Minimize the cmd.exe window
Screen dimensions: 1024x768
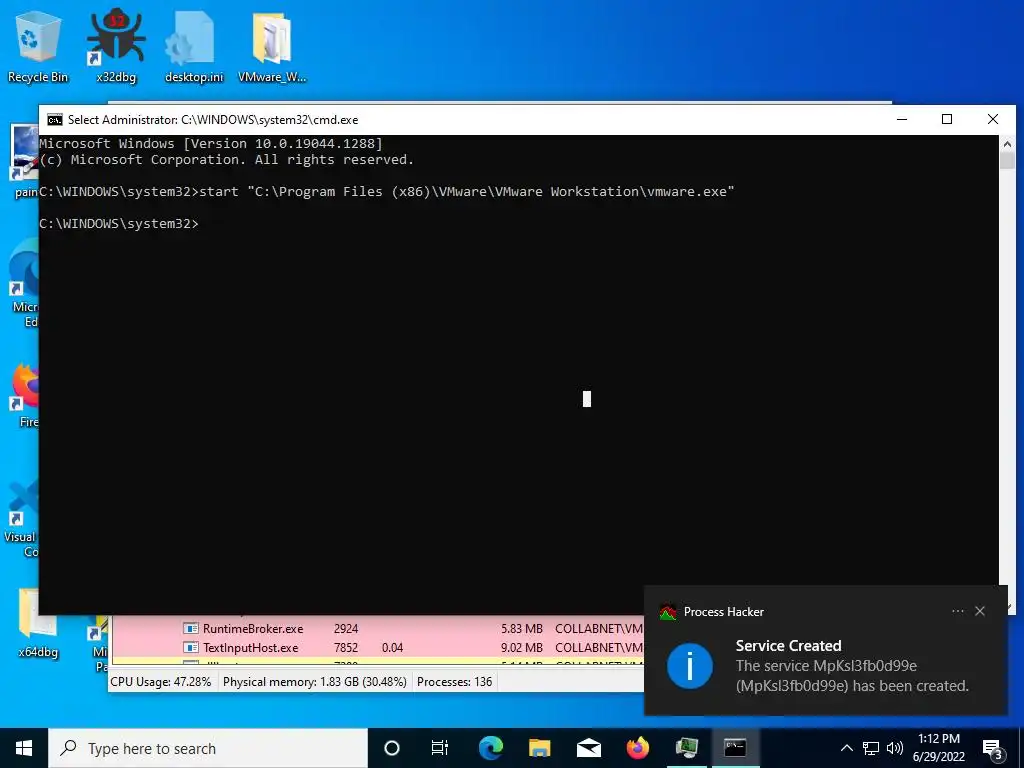coord(902,120)
